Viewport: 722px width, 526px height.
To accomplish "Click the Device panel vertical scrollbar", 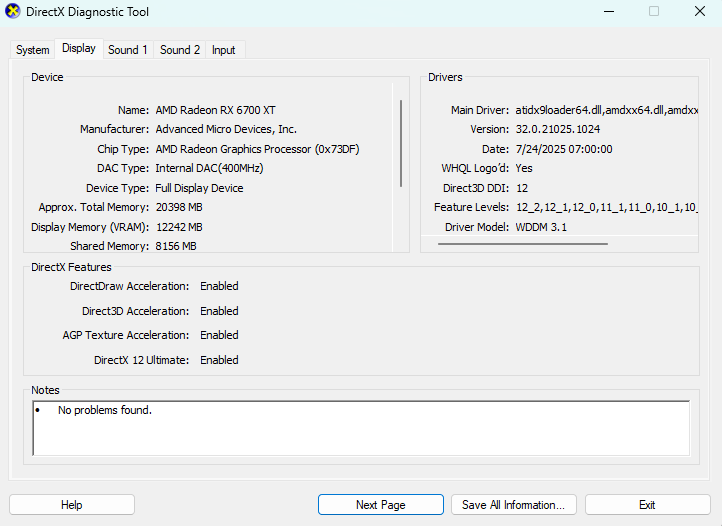I will click(x=401, y=143).
